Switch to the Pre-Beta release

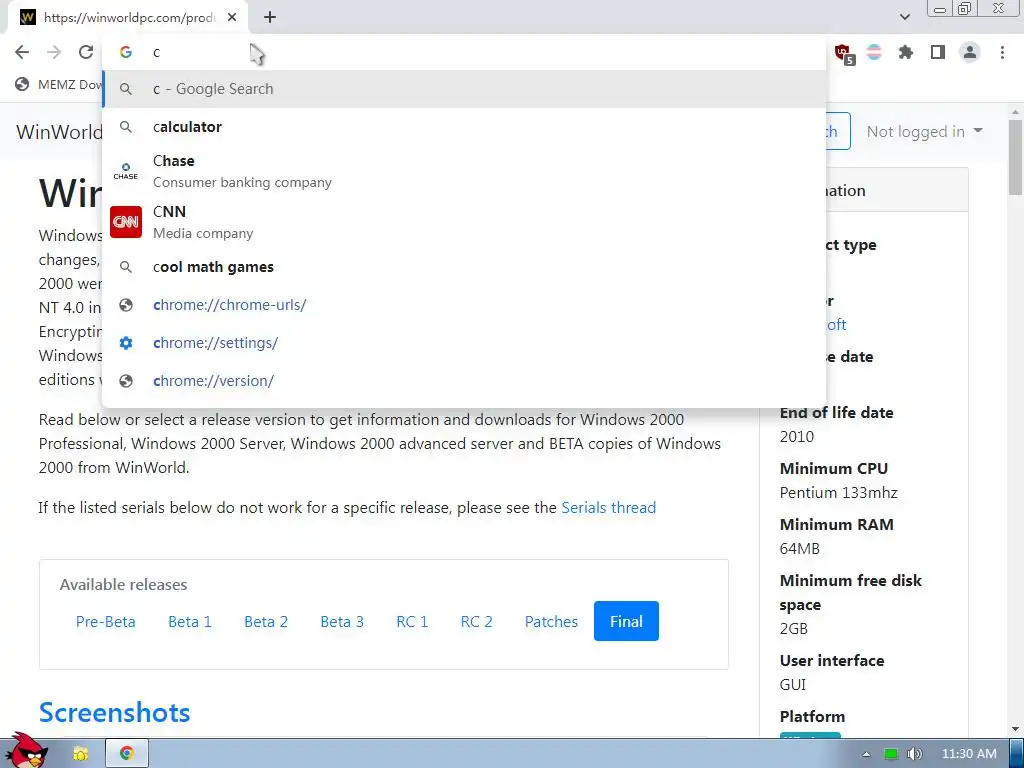[x=105, y=621]
